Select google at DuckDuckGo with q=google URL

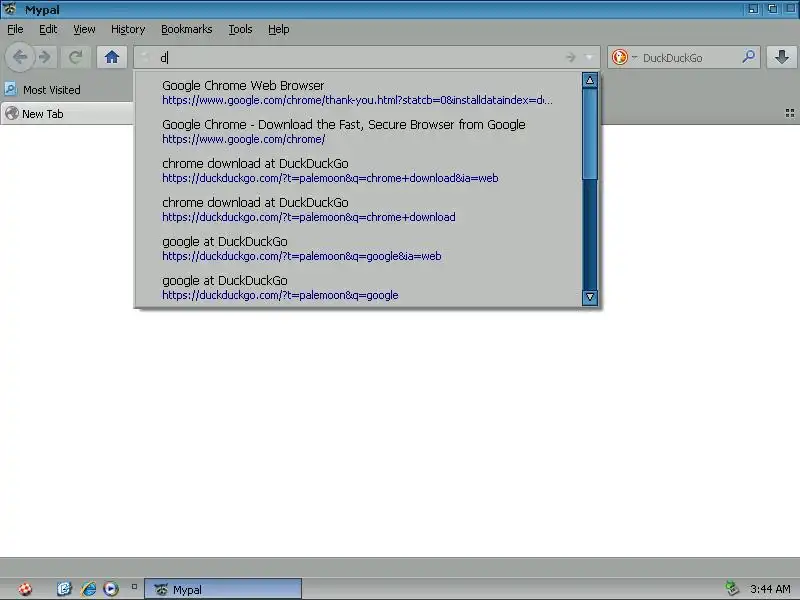tap(358, 288)
